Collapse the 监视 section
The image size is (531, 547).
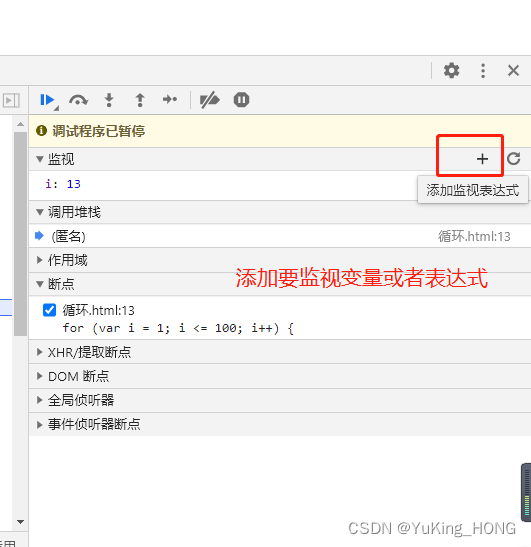[40, 159]
